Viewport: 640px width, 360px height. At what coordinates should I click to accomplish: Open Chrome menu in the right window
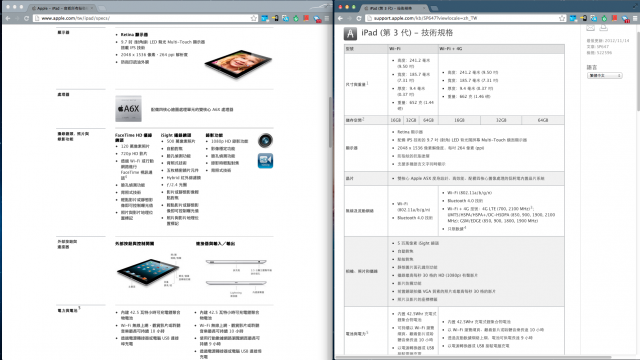[x=635, y=18]
